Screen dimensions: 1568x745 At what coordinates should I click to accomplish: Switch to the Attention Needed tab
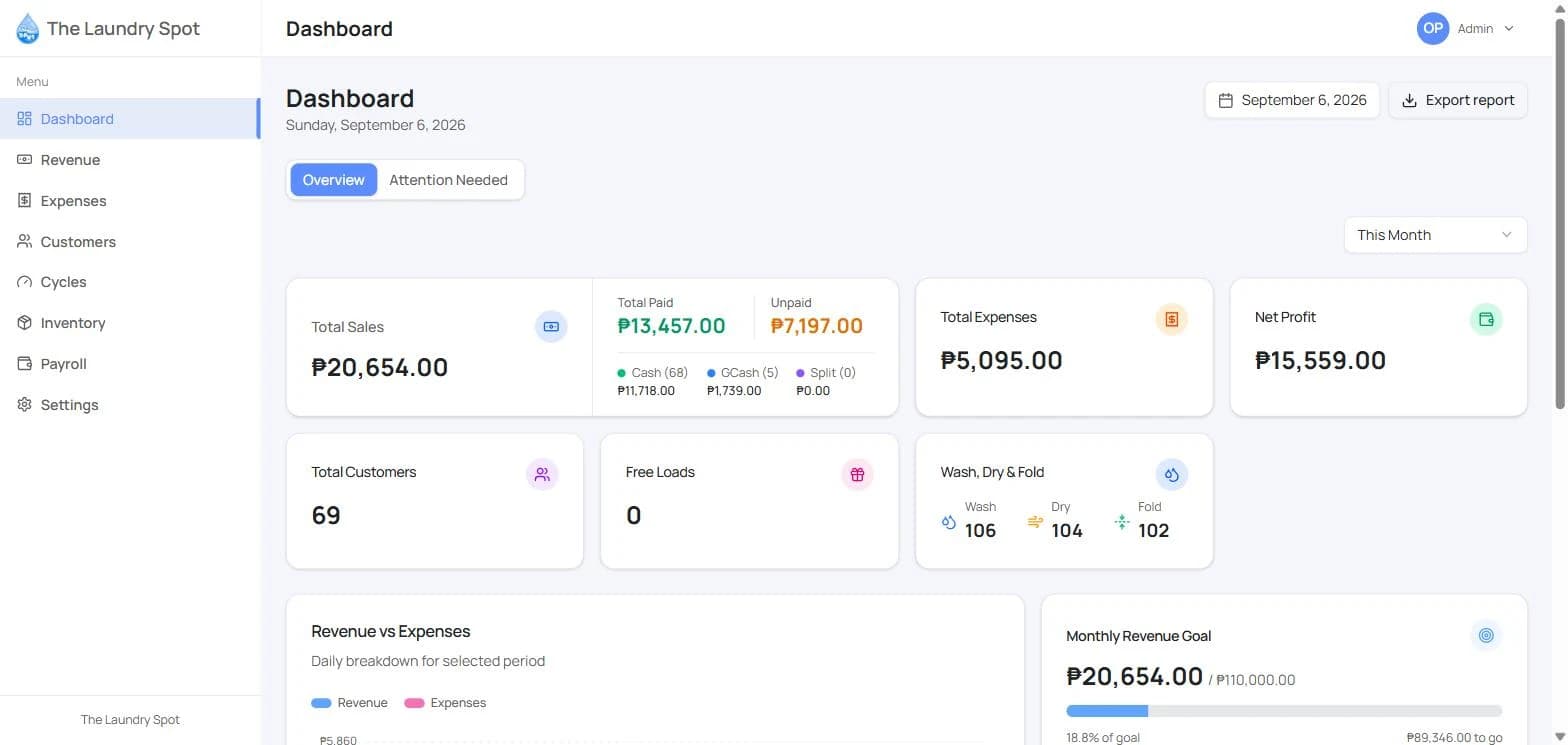[448, 180]
